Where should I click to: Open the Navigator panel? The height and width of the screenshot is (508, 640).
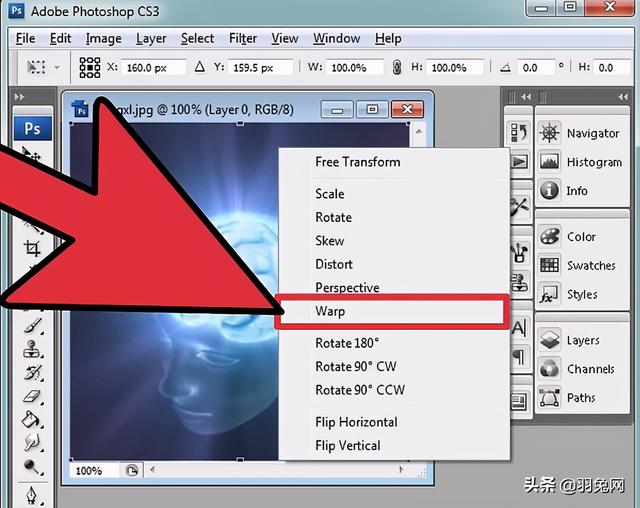pyautogui.click(x=582, y=133)
